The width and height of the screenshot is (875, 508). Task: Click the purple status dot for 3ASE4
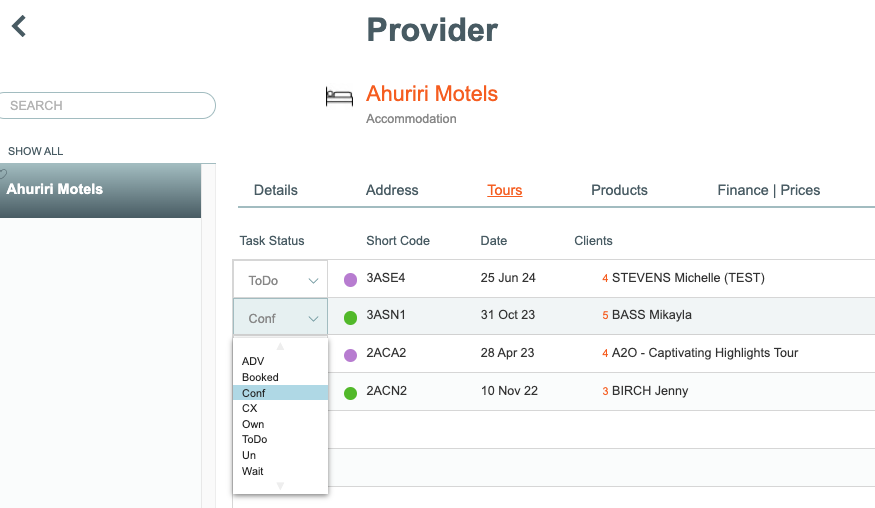pyautogui.click(x=350, y=280)
